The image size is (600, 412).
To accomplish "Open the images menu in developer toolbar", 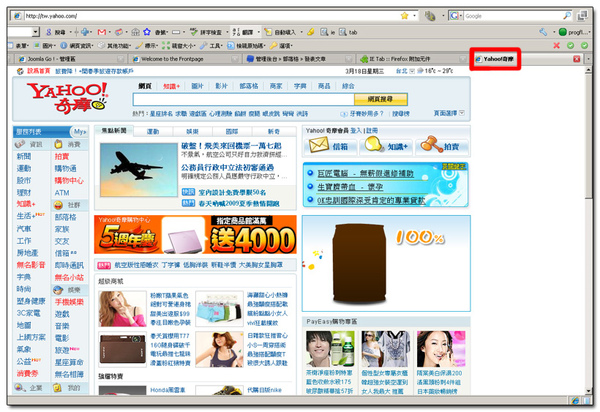I will [x=44, y=46].
